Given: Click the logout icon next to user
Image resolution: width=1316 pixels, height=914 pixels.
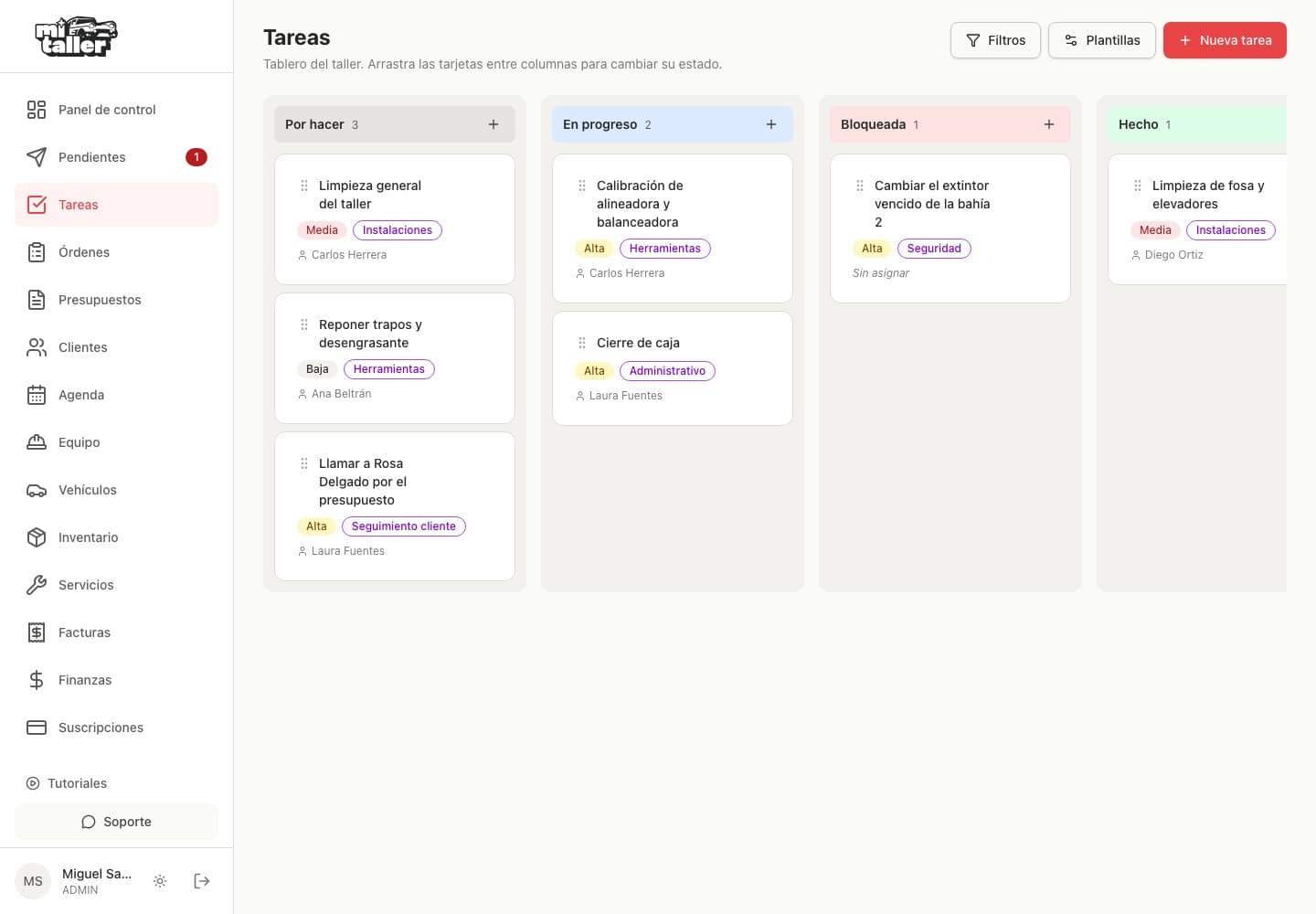Looking at the screenshot, I should click(x=202, y=881).
